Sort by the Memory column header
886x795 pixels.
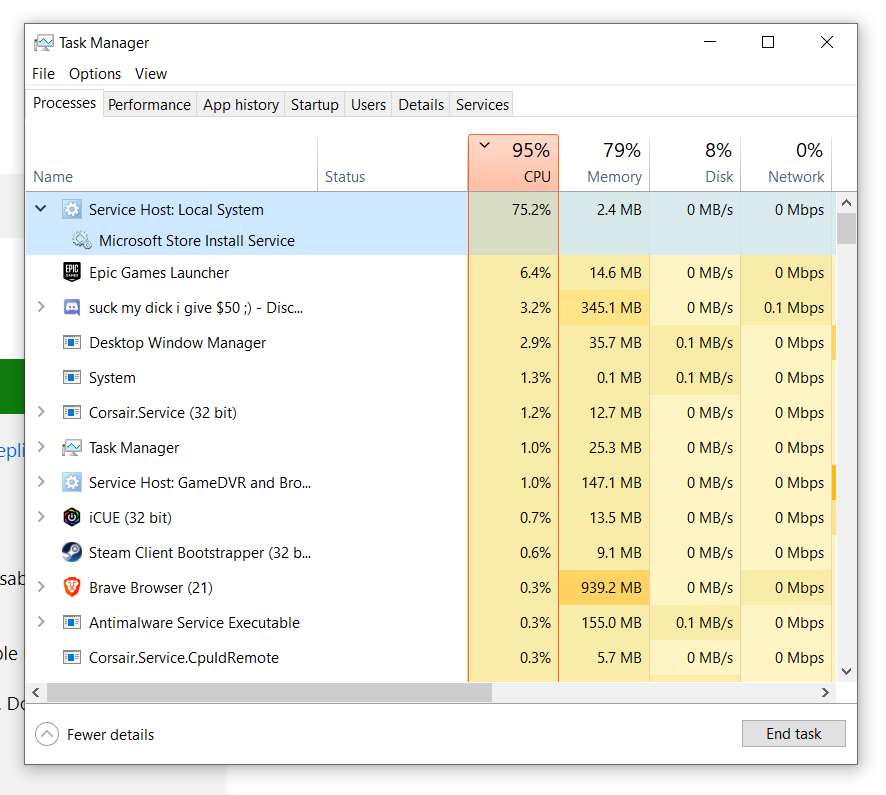pos(604,164)
